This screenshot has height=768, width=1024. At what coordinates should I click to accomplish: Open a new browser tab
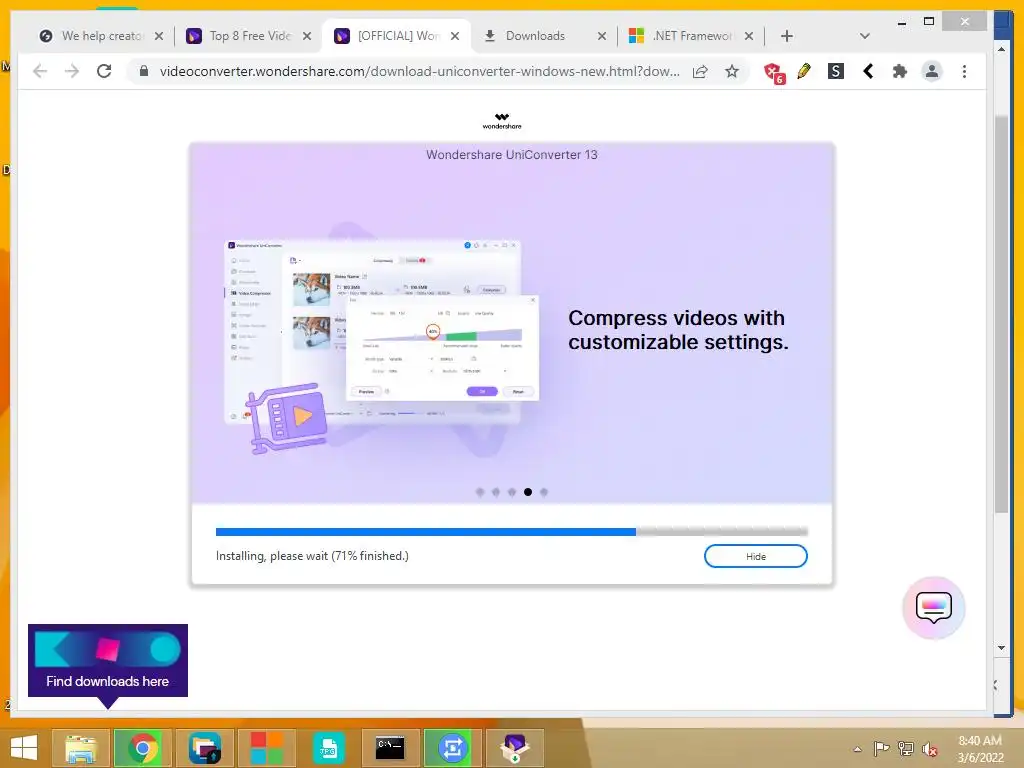(787, 36)
